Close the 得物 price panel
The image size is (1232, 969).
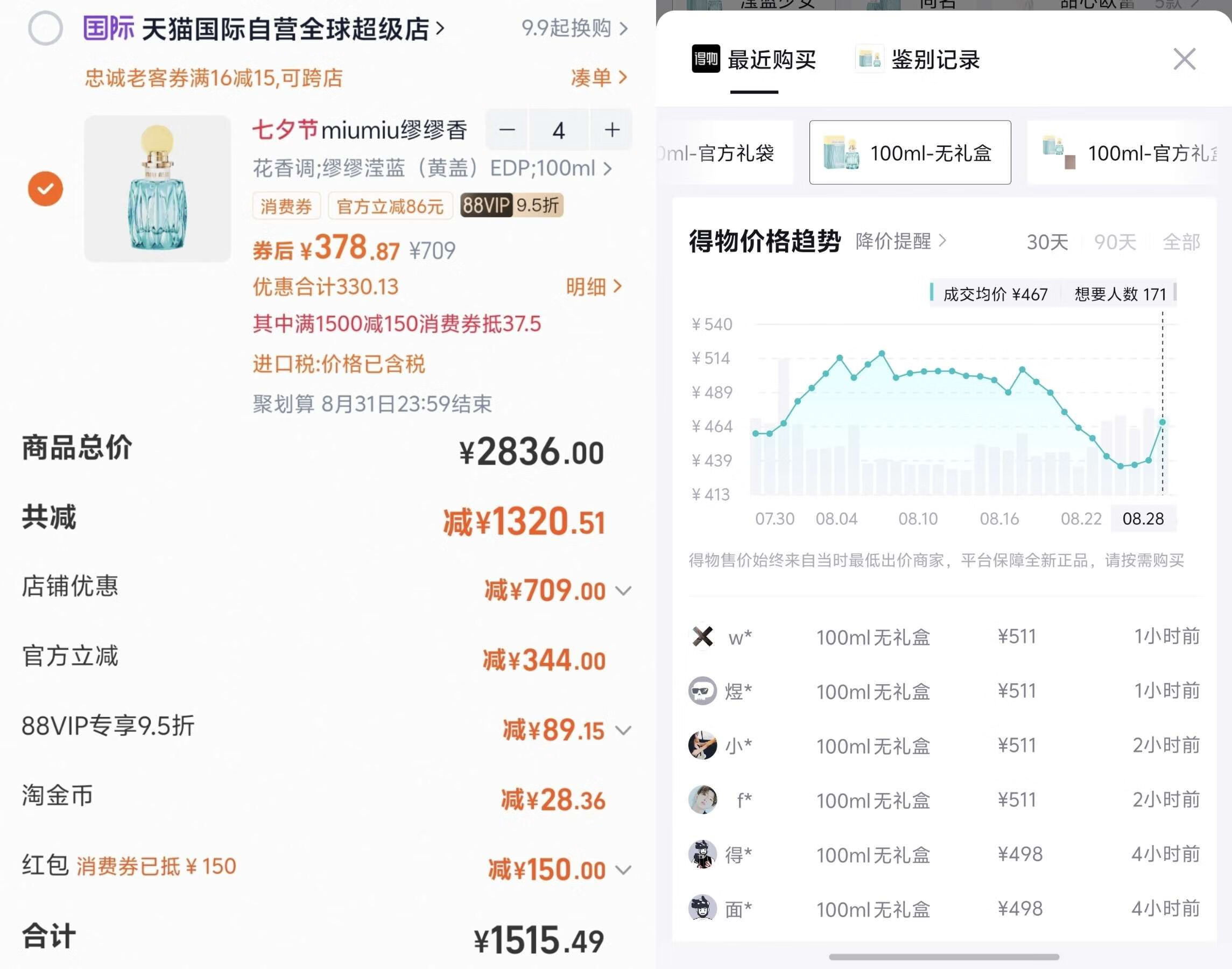click(x=1184, y=59)
